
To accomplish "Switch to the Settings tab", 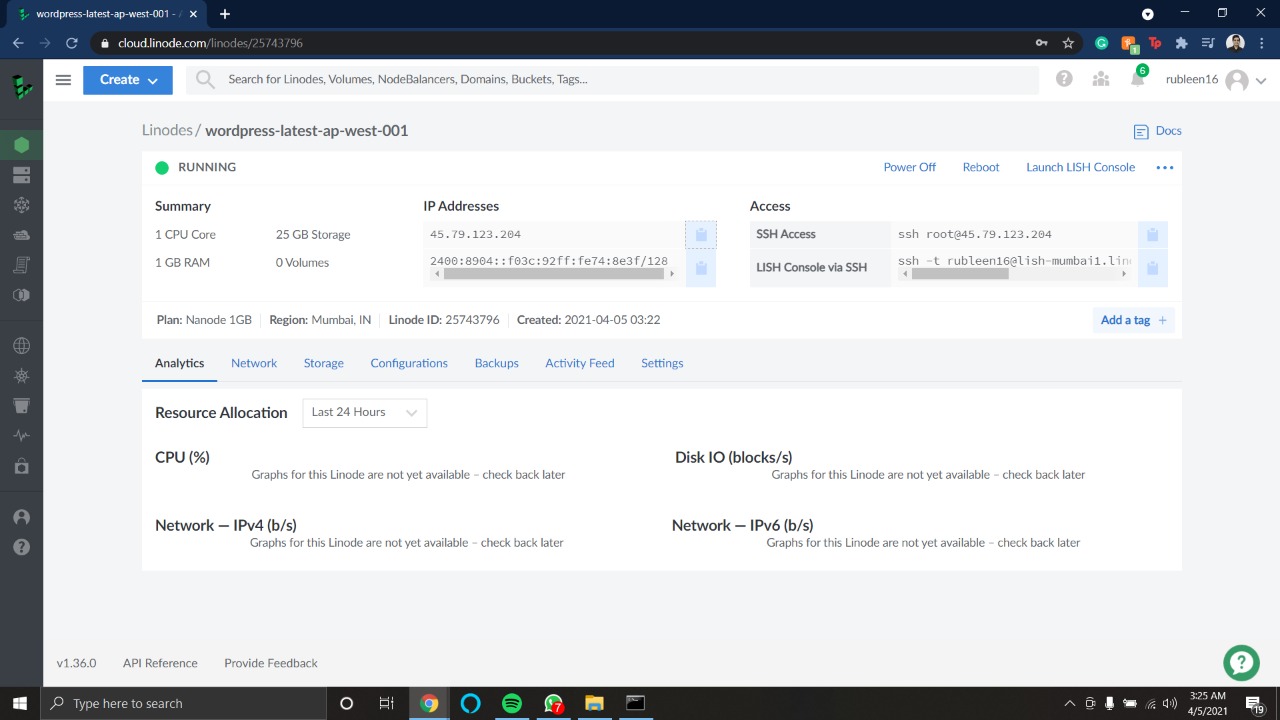I will click(662, 363).
